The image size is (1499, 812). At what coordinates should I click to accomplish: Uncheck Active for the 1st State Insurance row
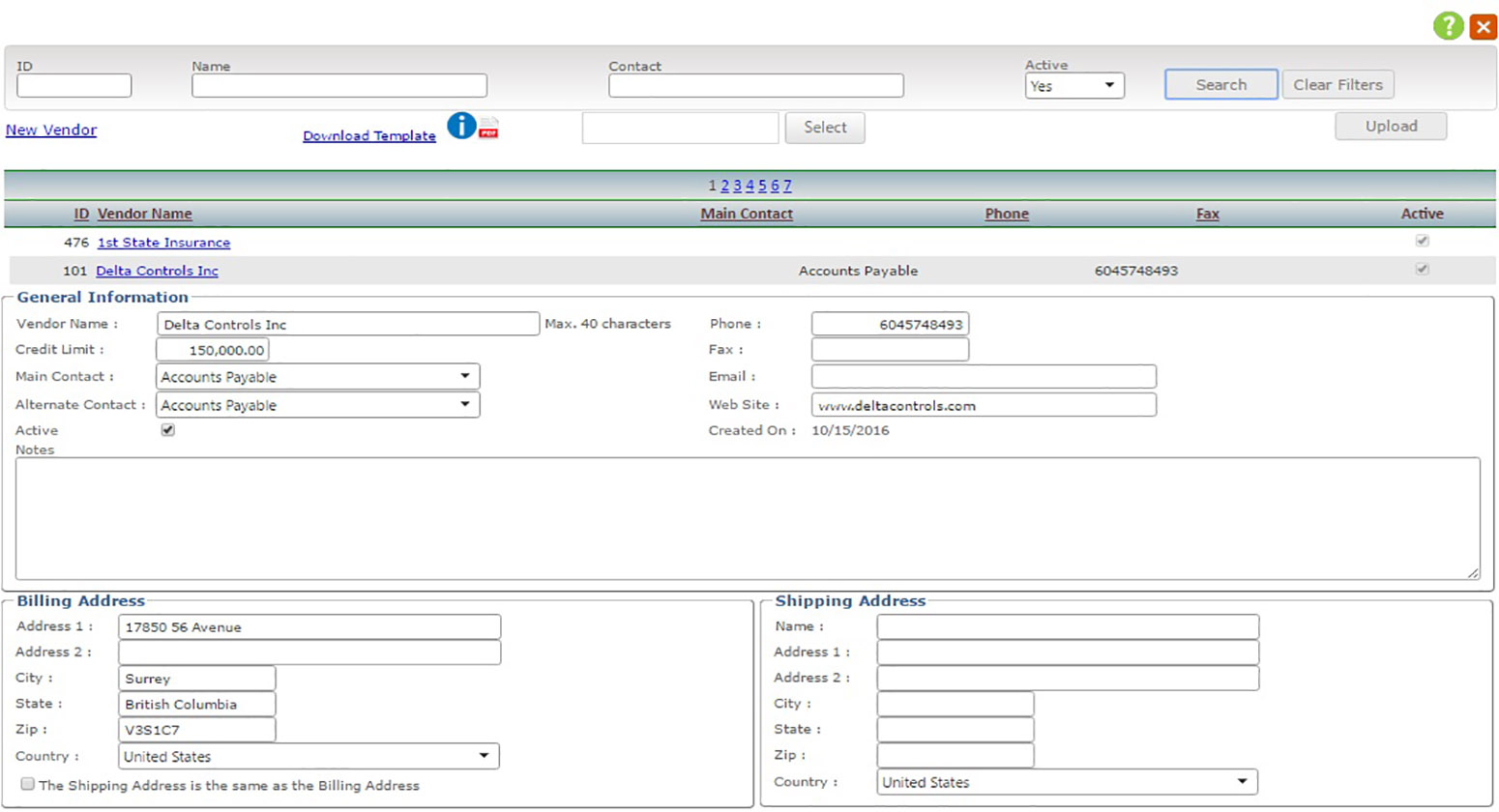click(x=1422, y=241)
